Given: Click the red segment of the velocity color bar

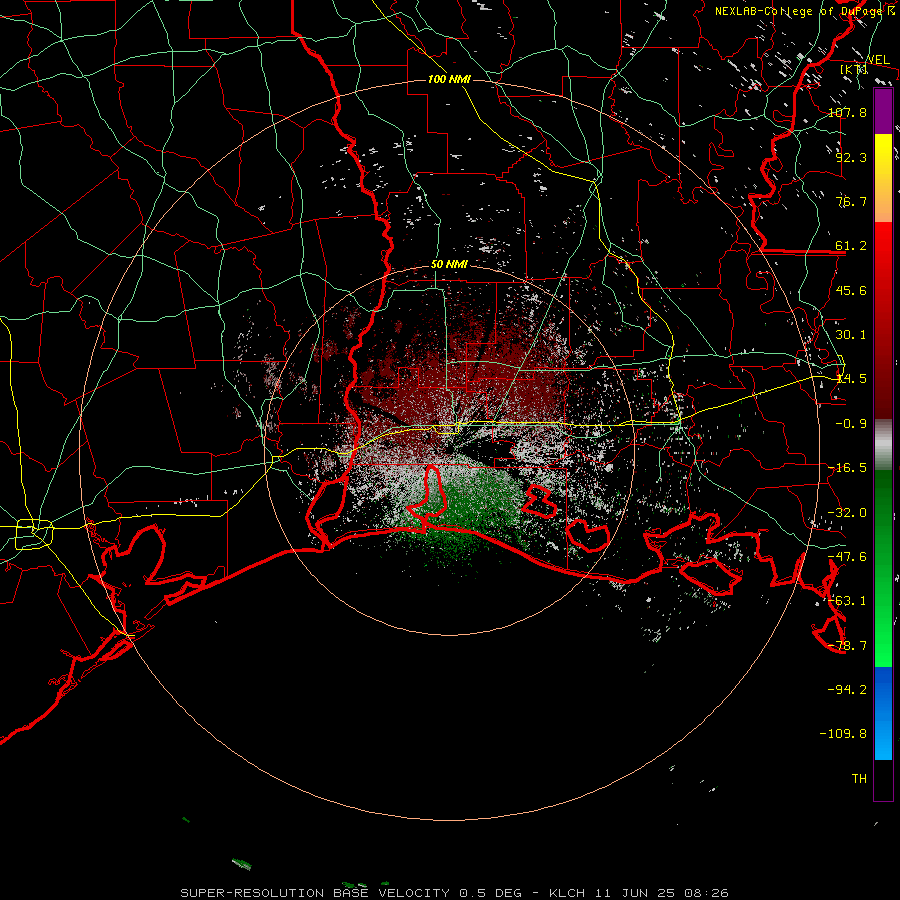Looking at the screenshot, I should 883,320.
